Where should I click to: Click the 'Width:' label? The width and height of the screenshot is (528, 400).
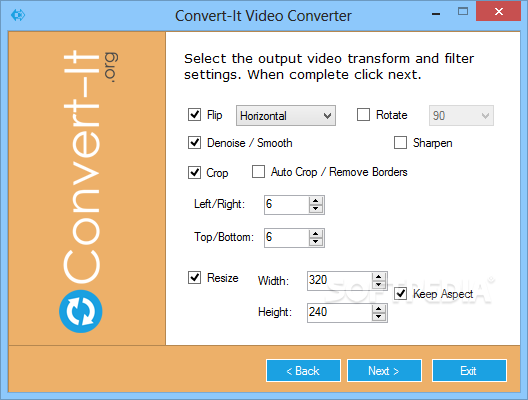273,281
